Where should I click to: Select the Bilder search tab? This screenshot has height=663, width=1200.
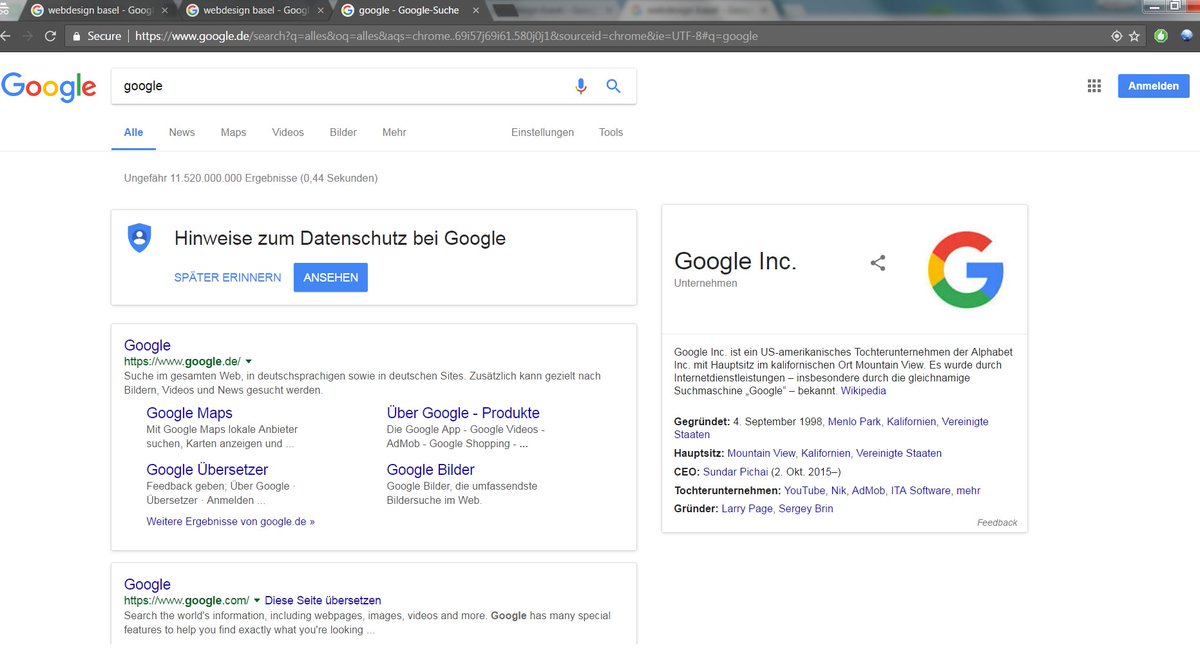tap(342, 132)
